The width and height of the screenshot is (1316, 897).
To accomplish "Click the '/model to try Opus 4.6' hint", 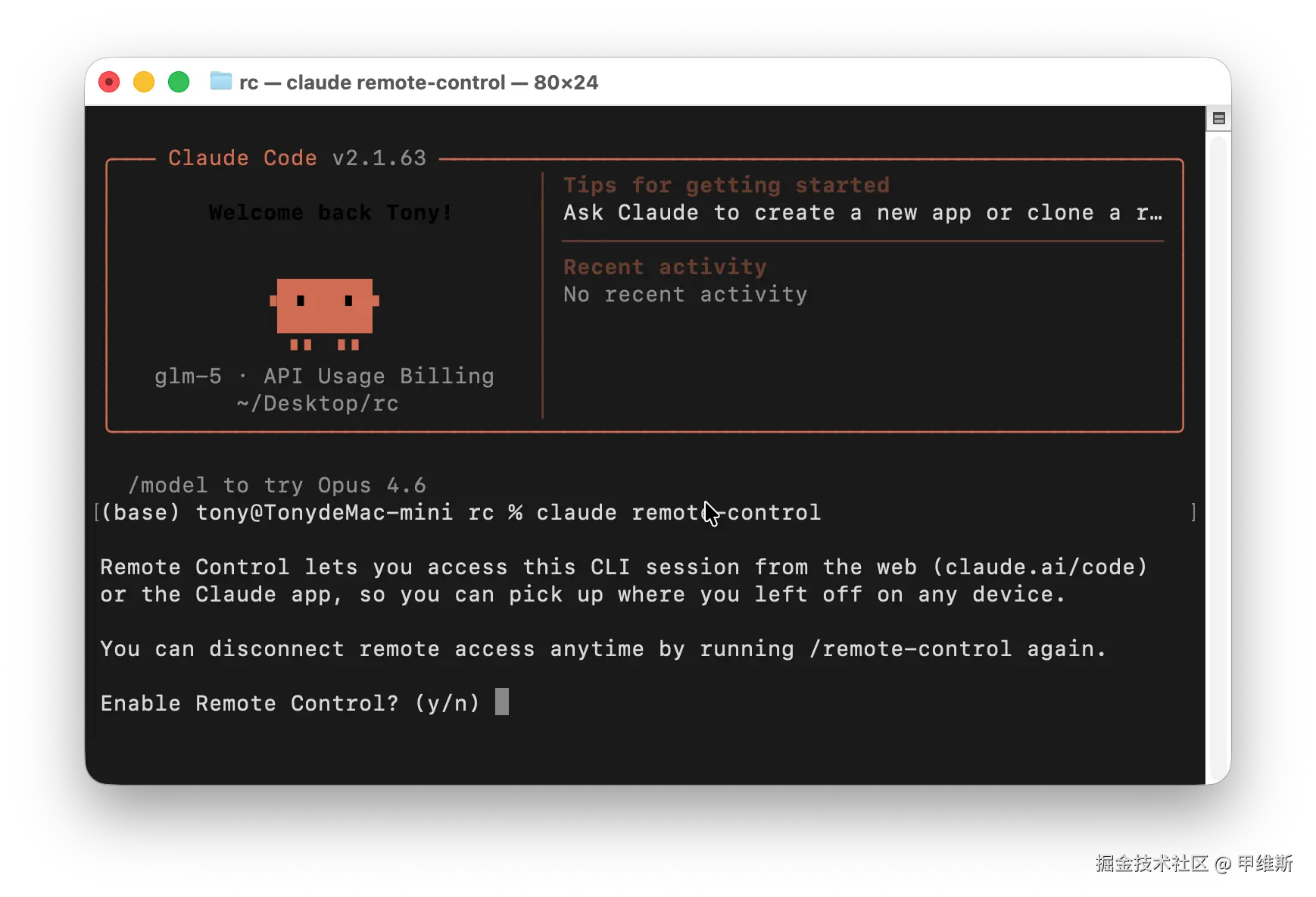I will coord(277,486).
